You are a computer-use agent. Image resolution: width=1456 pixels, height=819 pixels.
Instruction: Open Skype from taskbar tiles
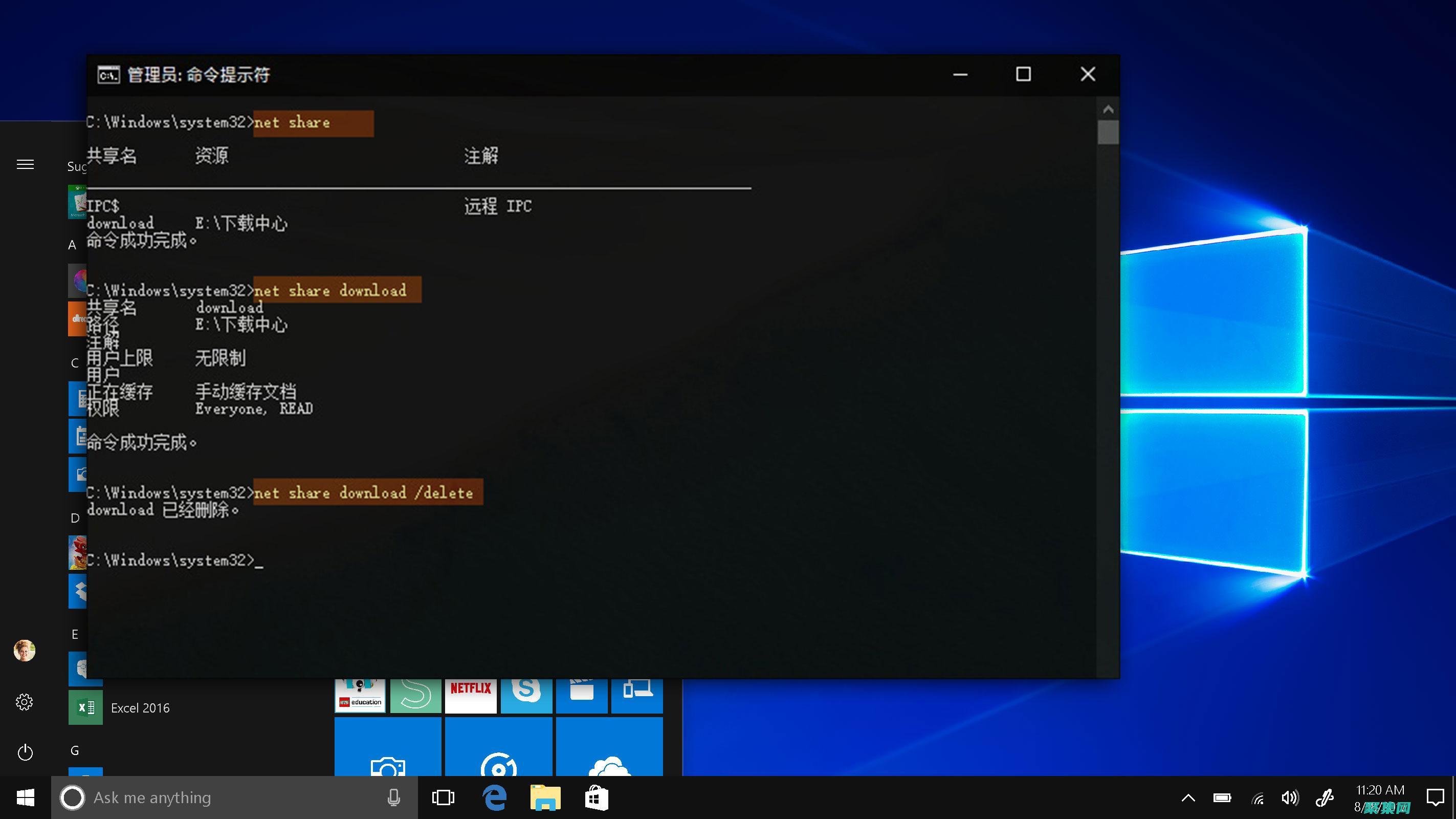coord(526,692)
